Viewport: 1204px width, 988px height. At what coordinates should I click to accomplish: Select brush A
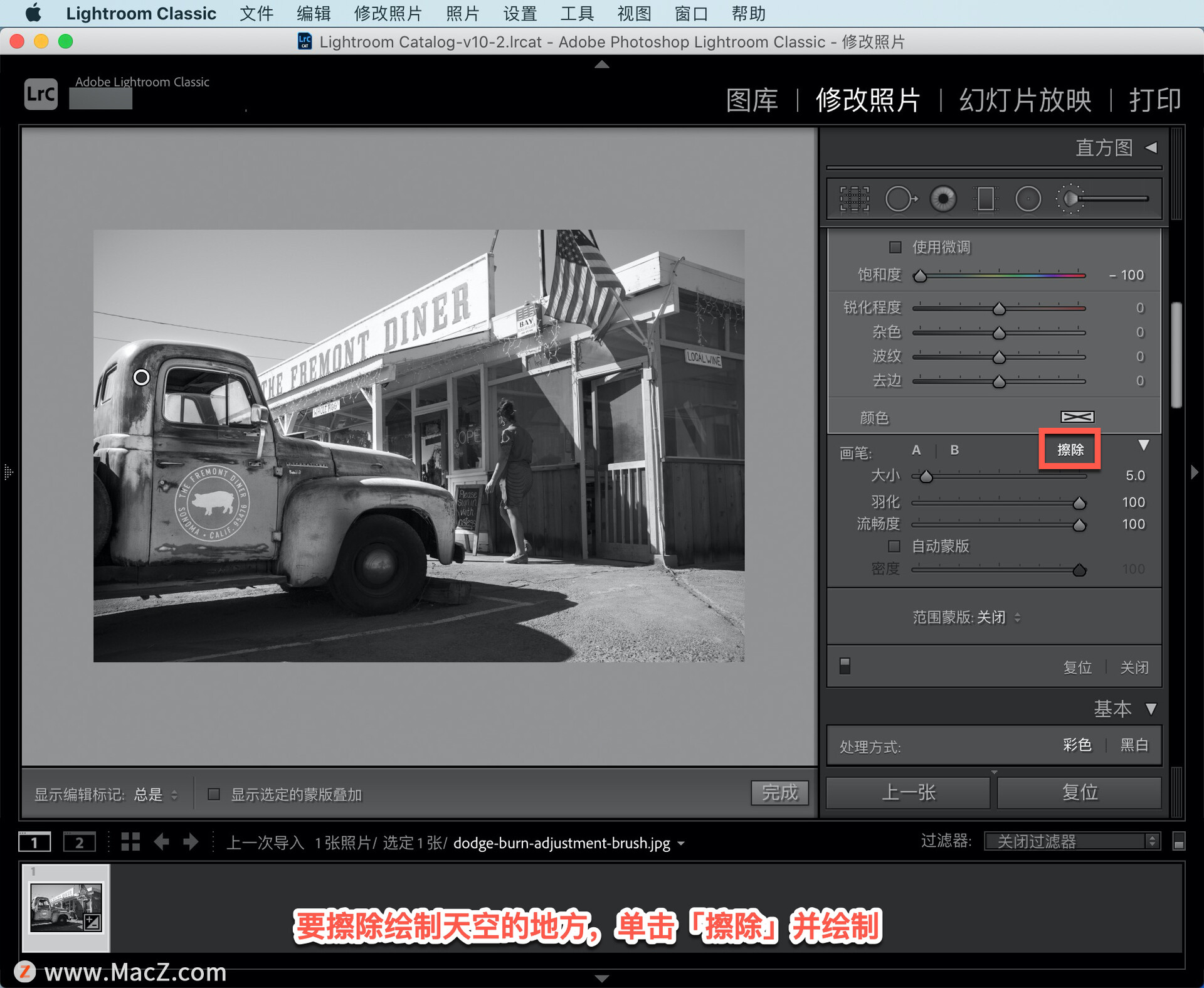click(916, 450)
